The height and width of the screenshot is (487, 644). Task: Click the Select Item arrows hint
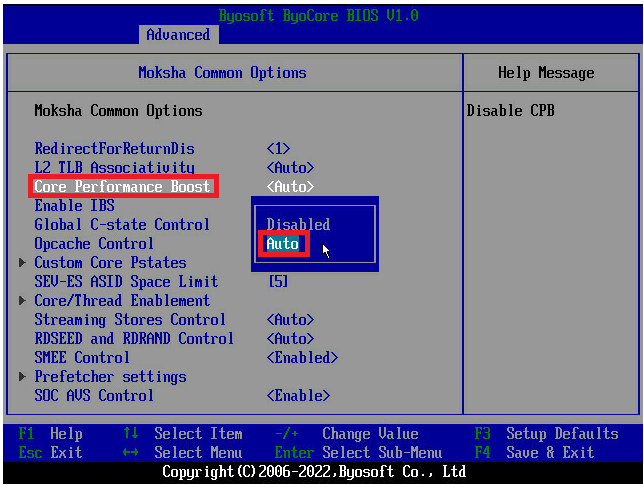183,434
